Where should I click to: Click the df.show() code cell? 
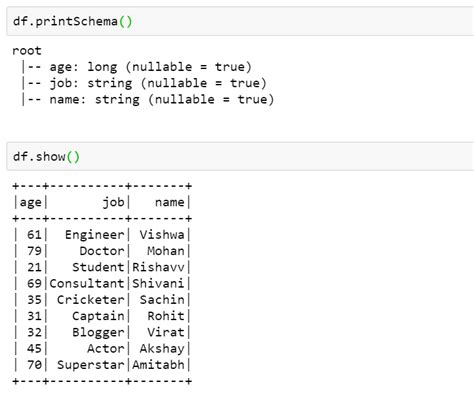(240, 156)
